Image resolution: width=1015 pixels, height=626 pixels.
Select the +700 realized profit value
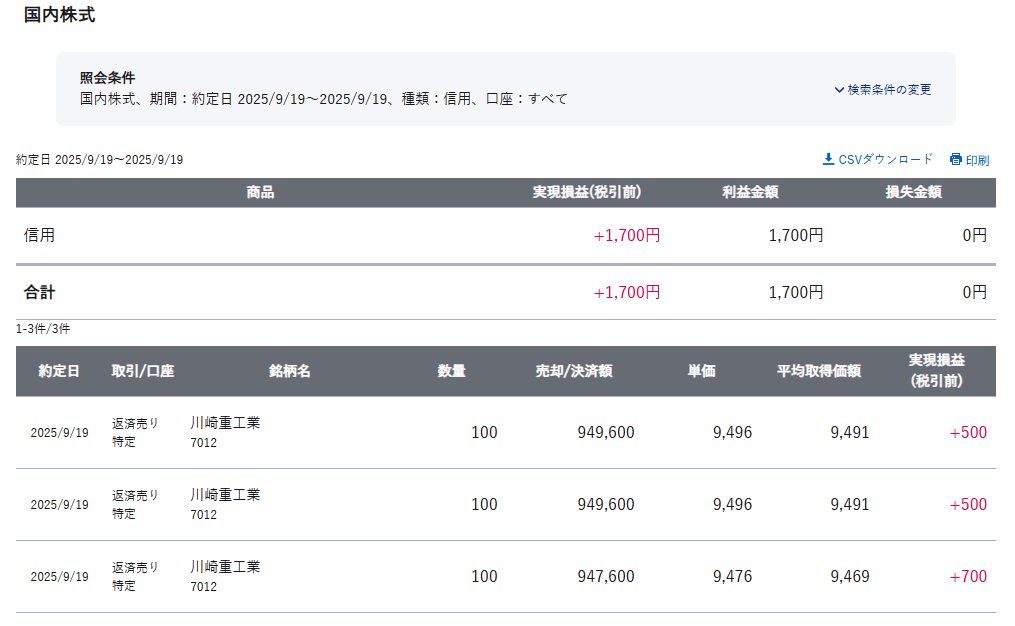968,577
